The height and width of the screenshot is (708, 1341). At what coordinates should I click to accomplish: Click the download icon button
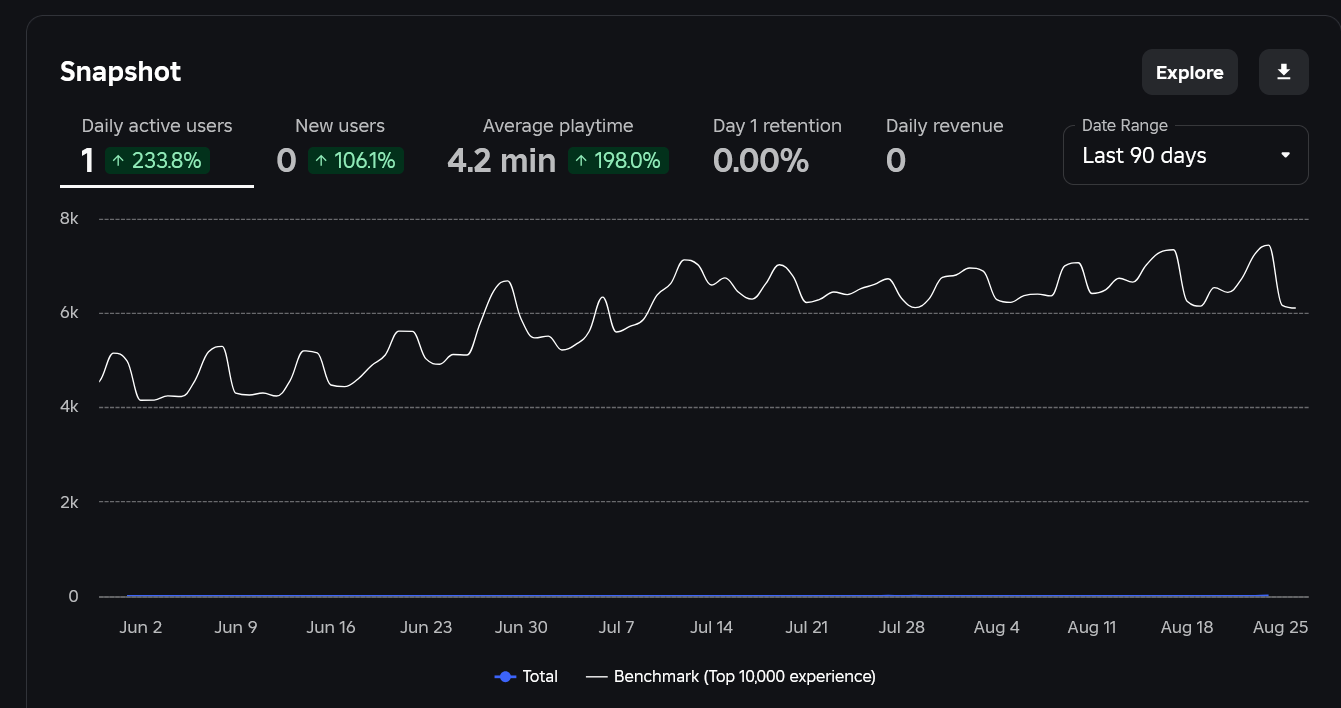1284,72
